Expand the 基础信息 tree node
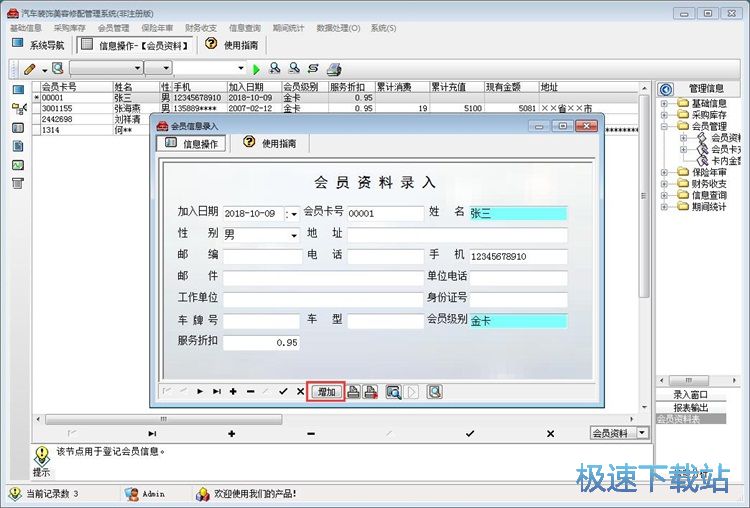The height and width of the screenshot is (508, 750). (x=664, y=103)
